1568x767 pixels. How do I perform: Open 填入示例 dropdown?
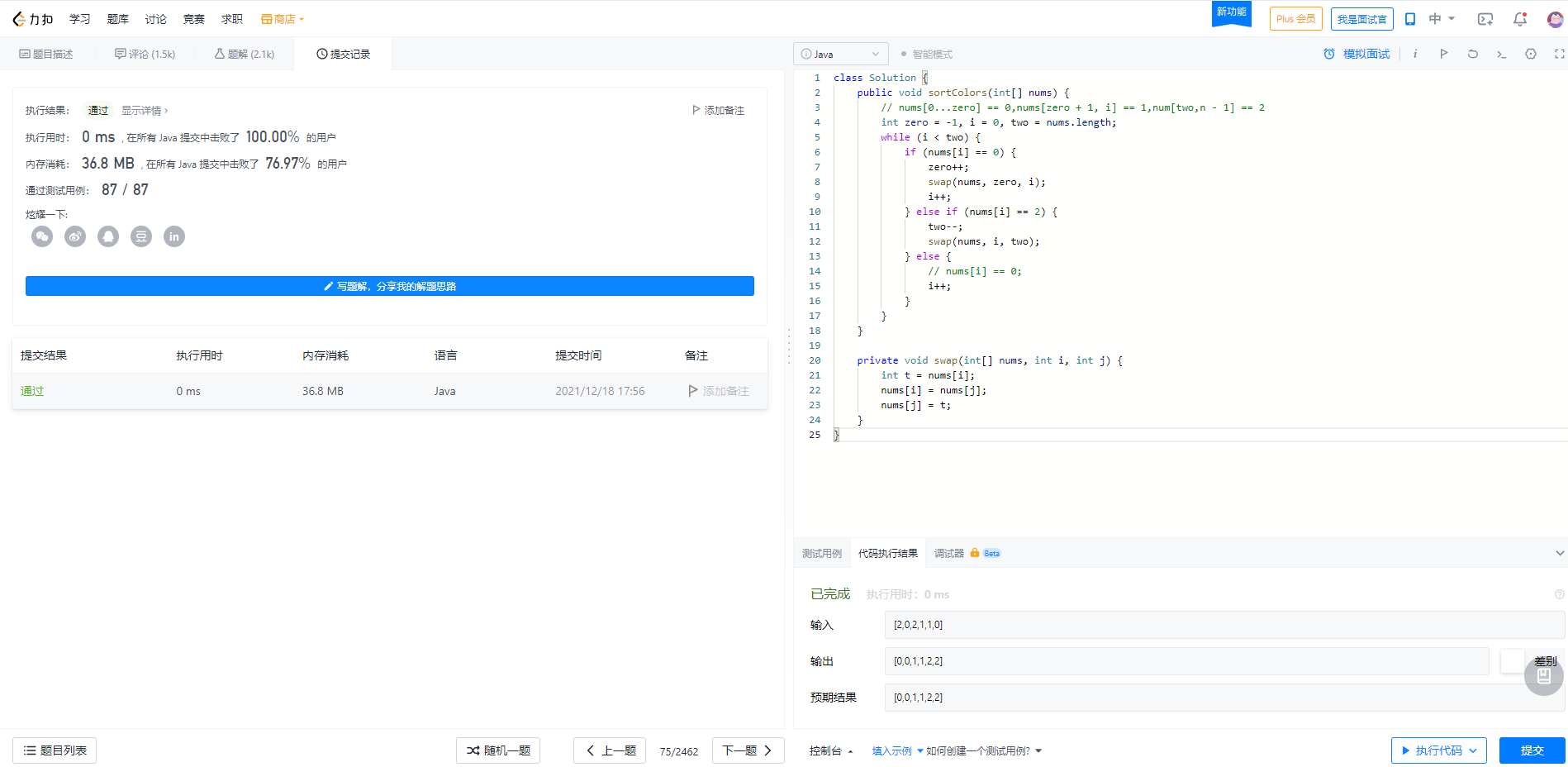point(897,750)
